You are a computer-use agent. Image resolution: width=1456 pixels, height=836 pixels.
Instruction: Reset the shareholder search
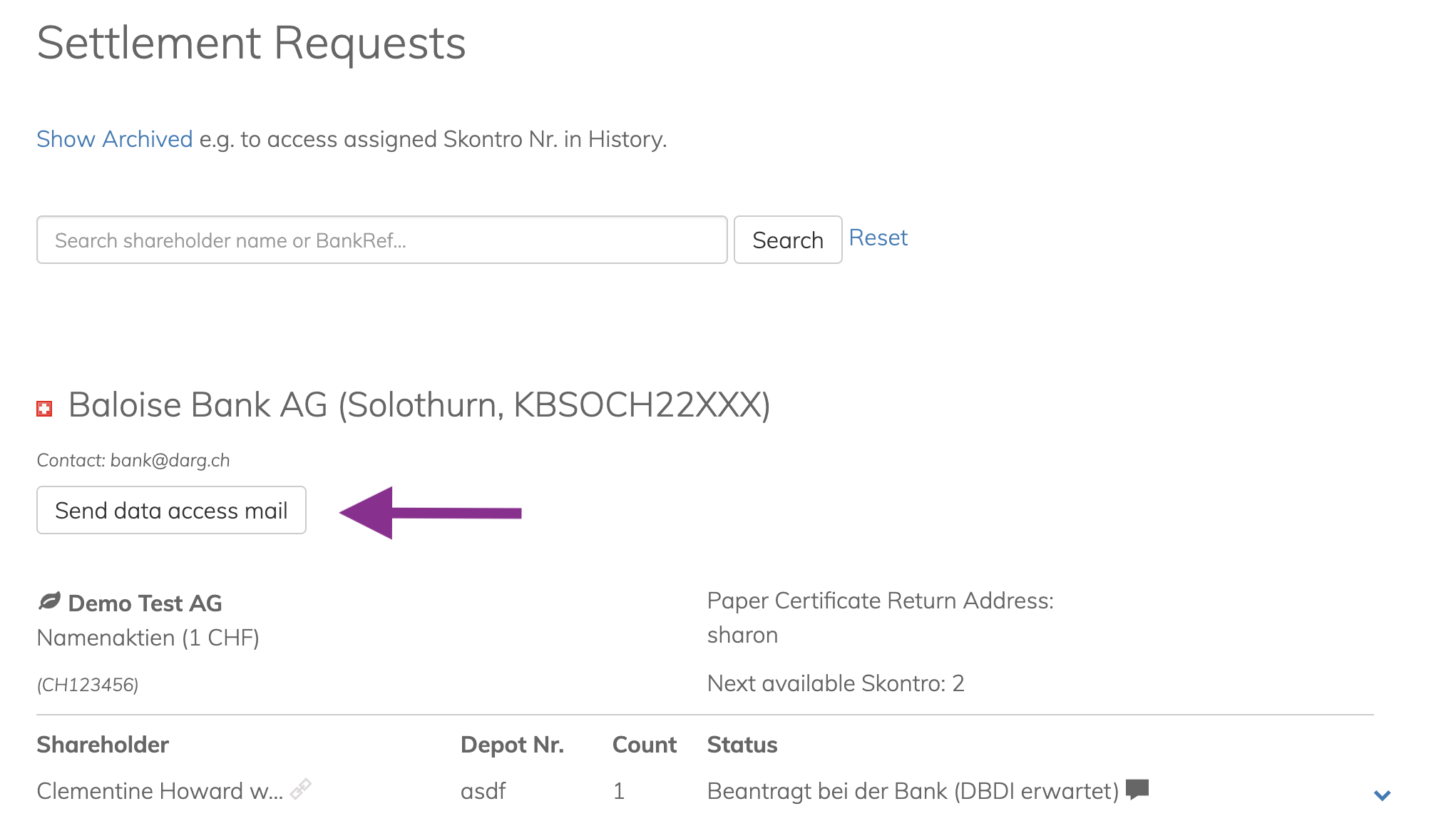878,238
